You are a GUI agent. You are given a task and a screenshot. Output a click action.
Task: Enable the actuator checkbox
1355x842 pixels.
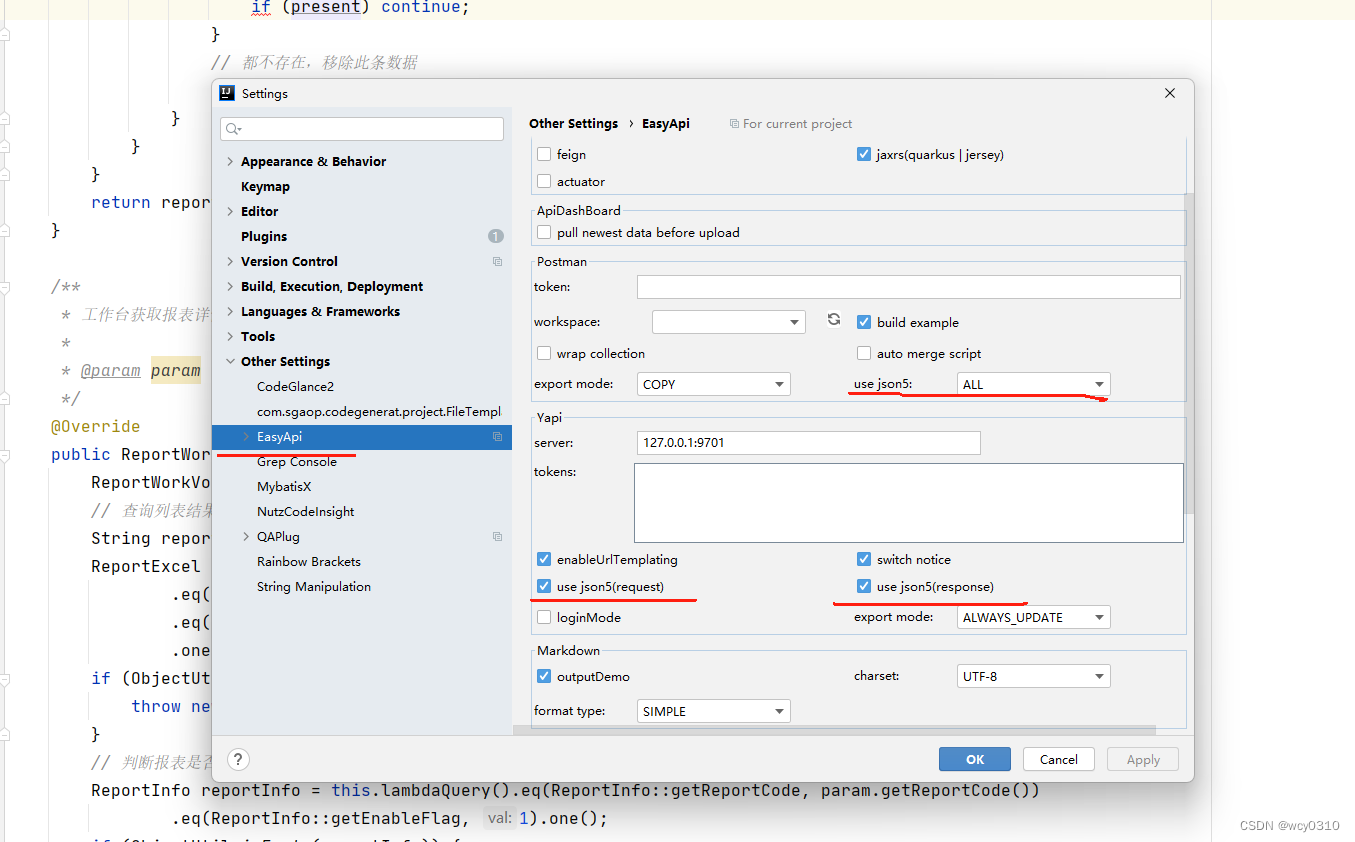coord(544,182)
